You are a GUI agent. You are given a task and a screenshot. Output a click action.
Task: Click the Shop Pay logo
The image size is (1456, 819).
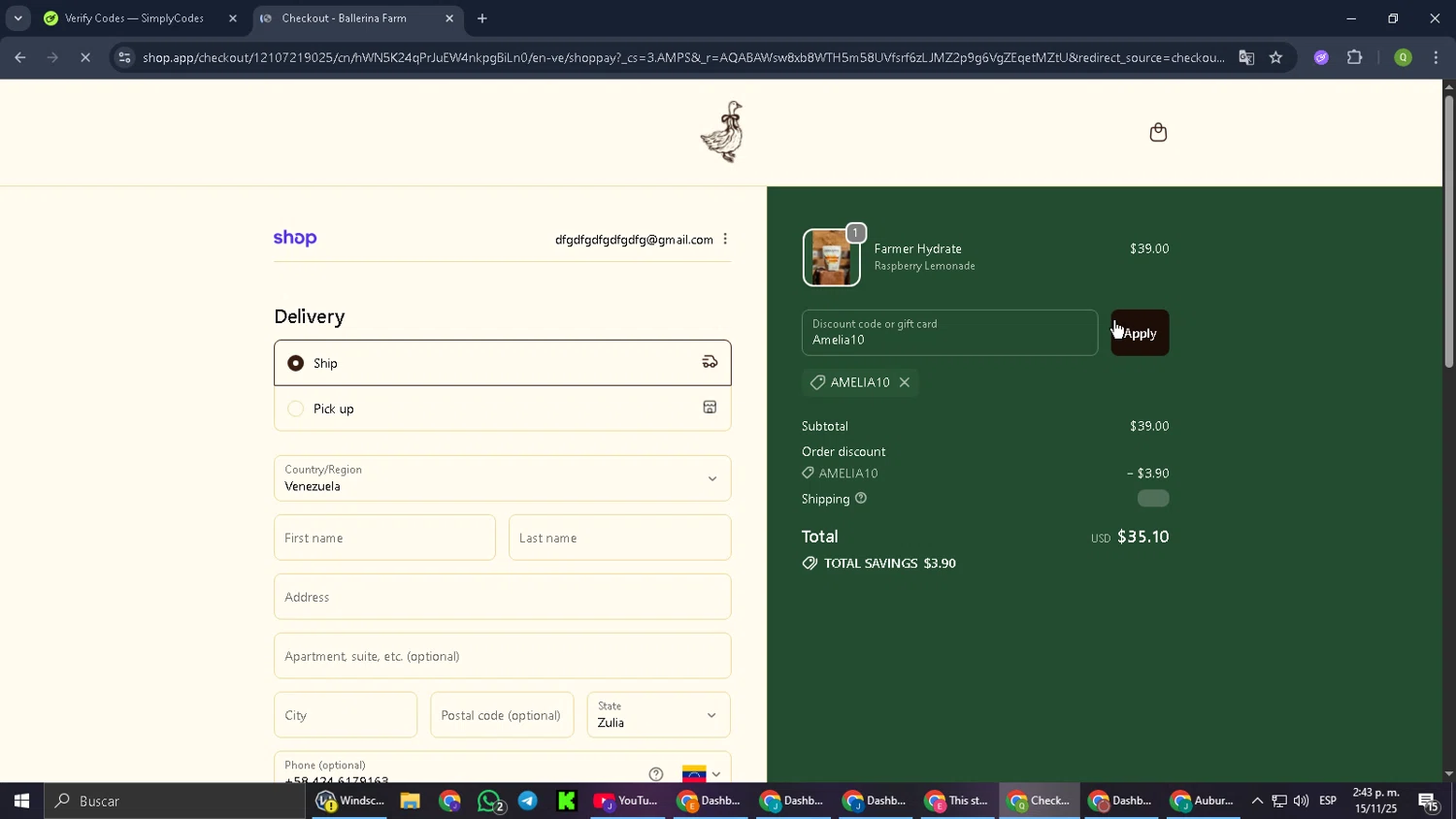coord(295,238)
